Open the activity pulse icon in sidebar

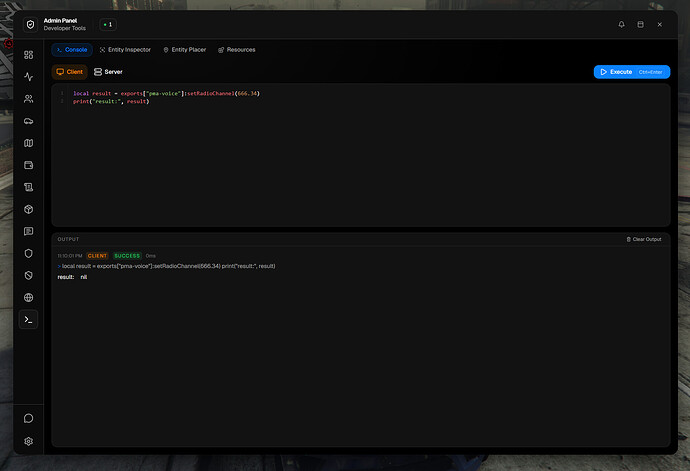(29, 77)
